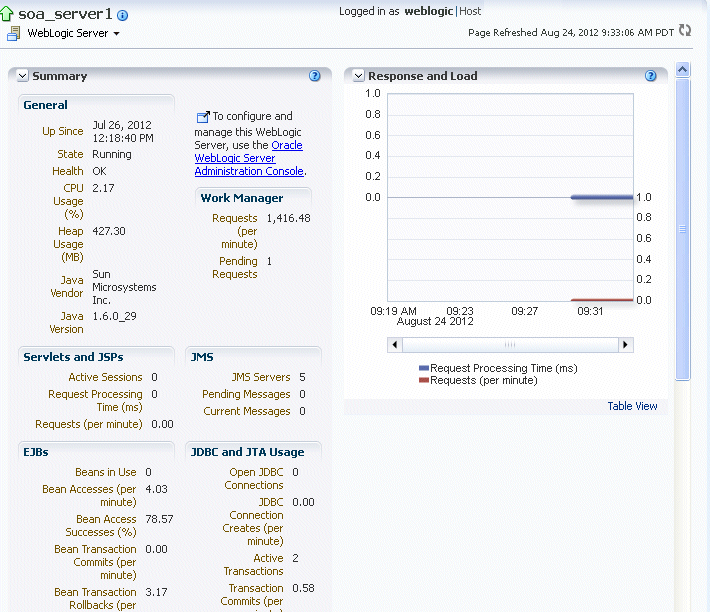Click the server icon beside WebLogic Server menu
Image resolution: width=710 pixels, height=612 pixels.
point(13,34)
